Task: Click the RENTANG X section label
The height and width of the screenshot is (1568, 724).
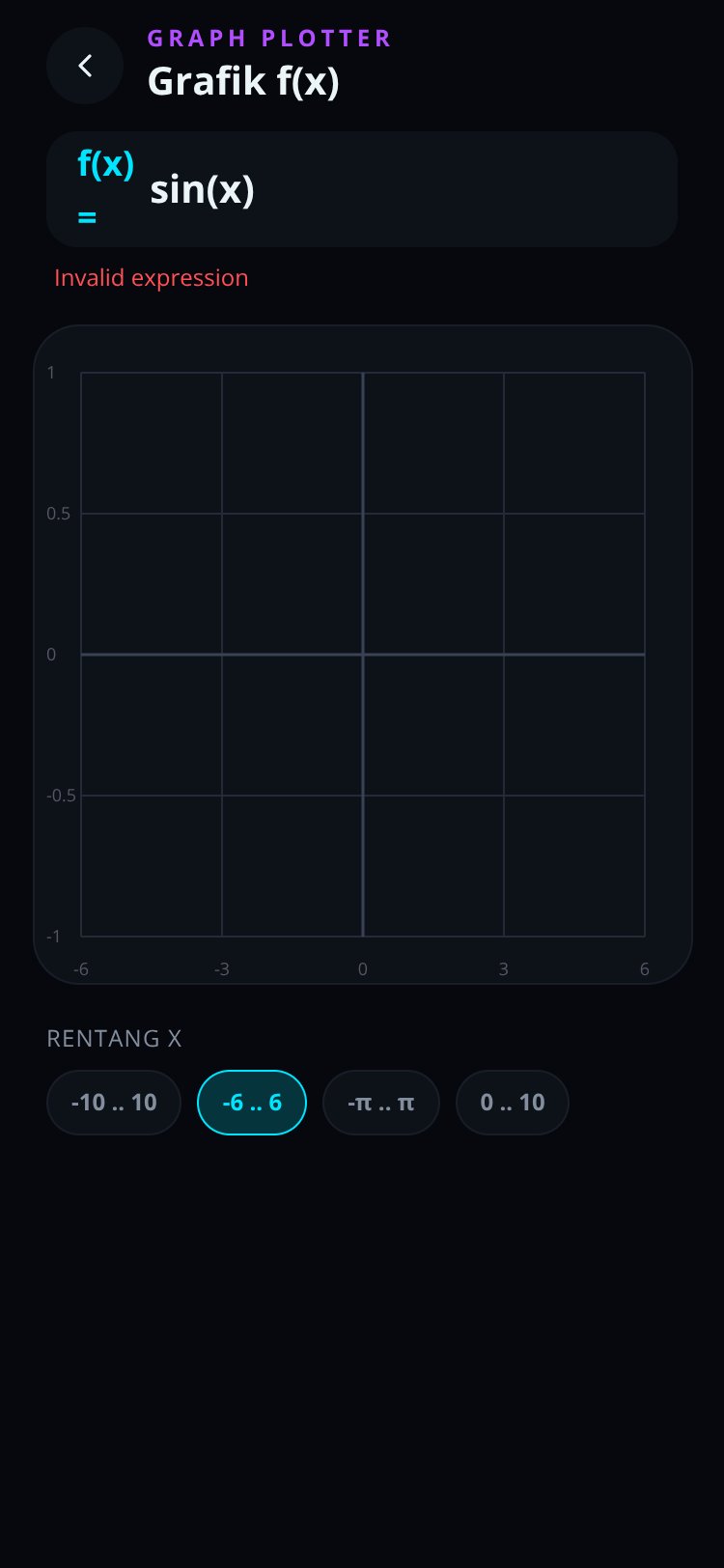Action: tap(114, 1039)
